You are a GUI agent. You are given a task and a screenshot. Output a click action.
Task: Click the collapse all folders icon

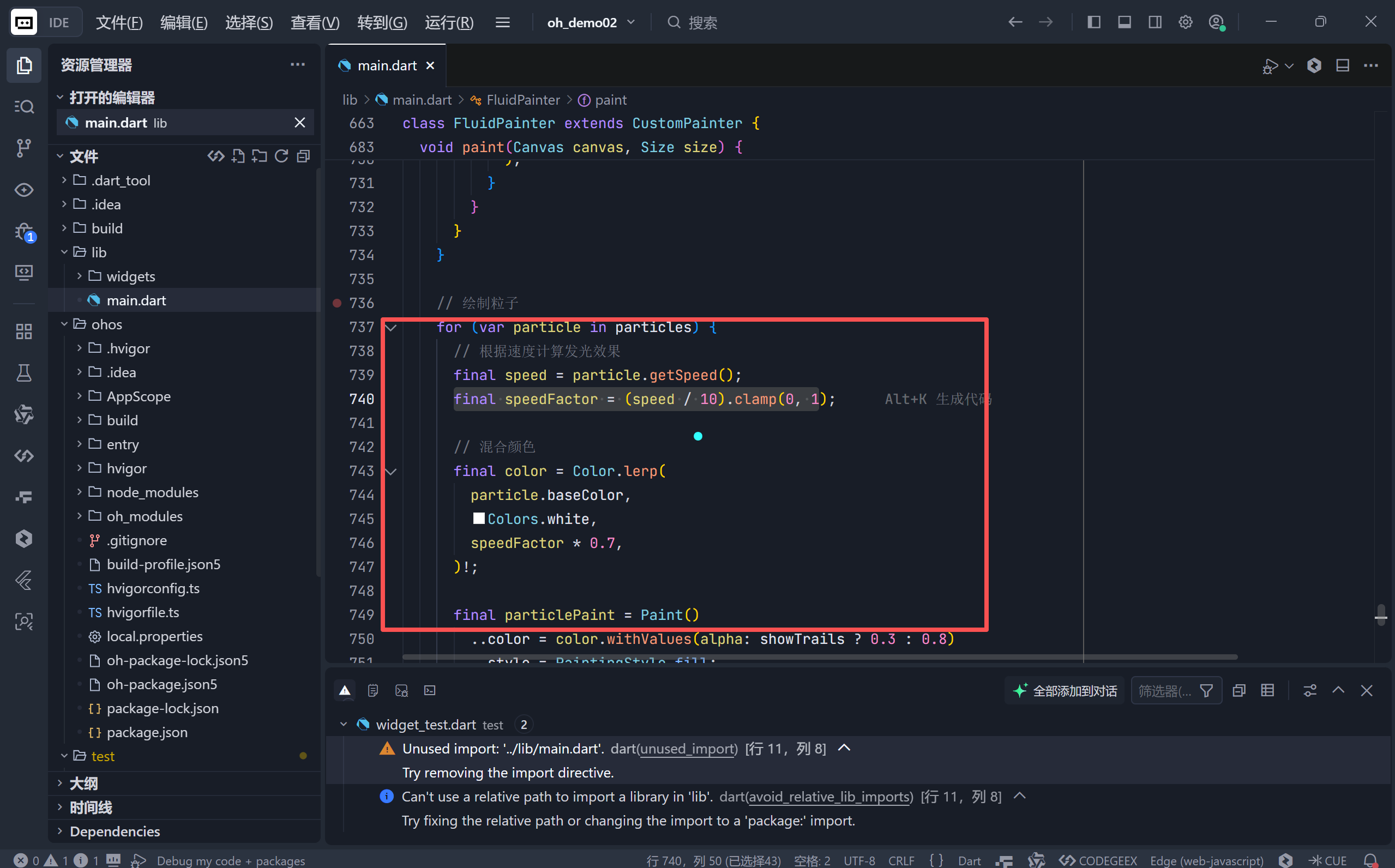(303, 156)
